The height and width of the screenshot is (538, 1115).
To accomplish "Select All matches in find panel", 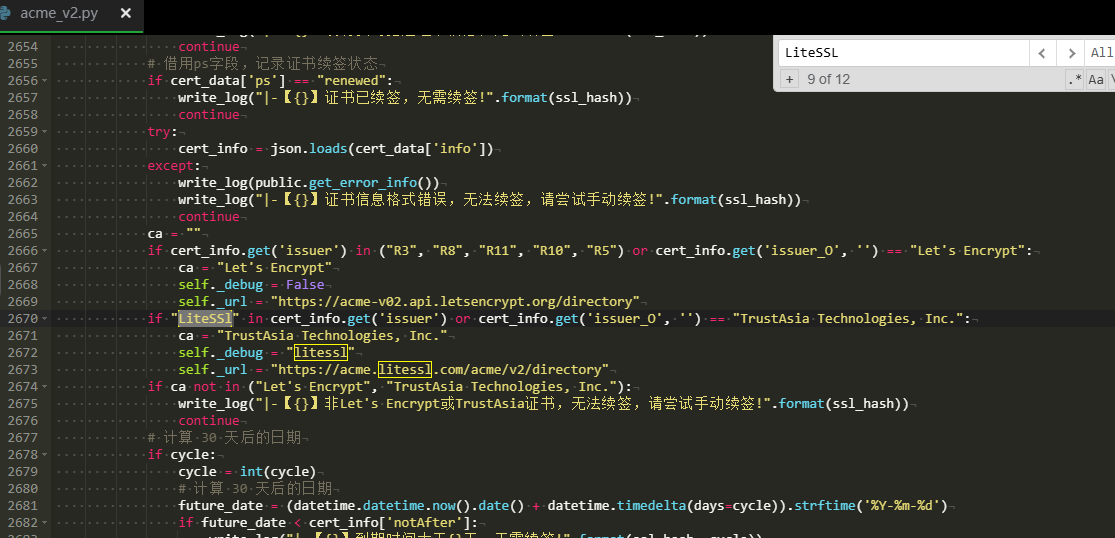I will pyautogui.click(x=1100, y=53).
